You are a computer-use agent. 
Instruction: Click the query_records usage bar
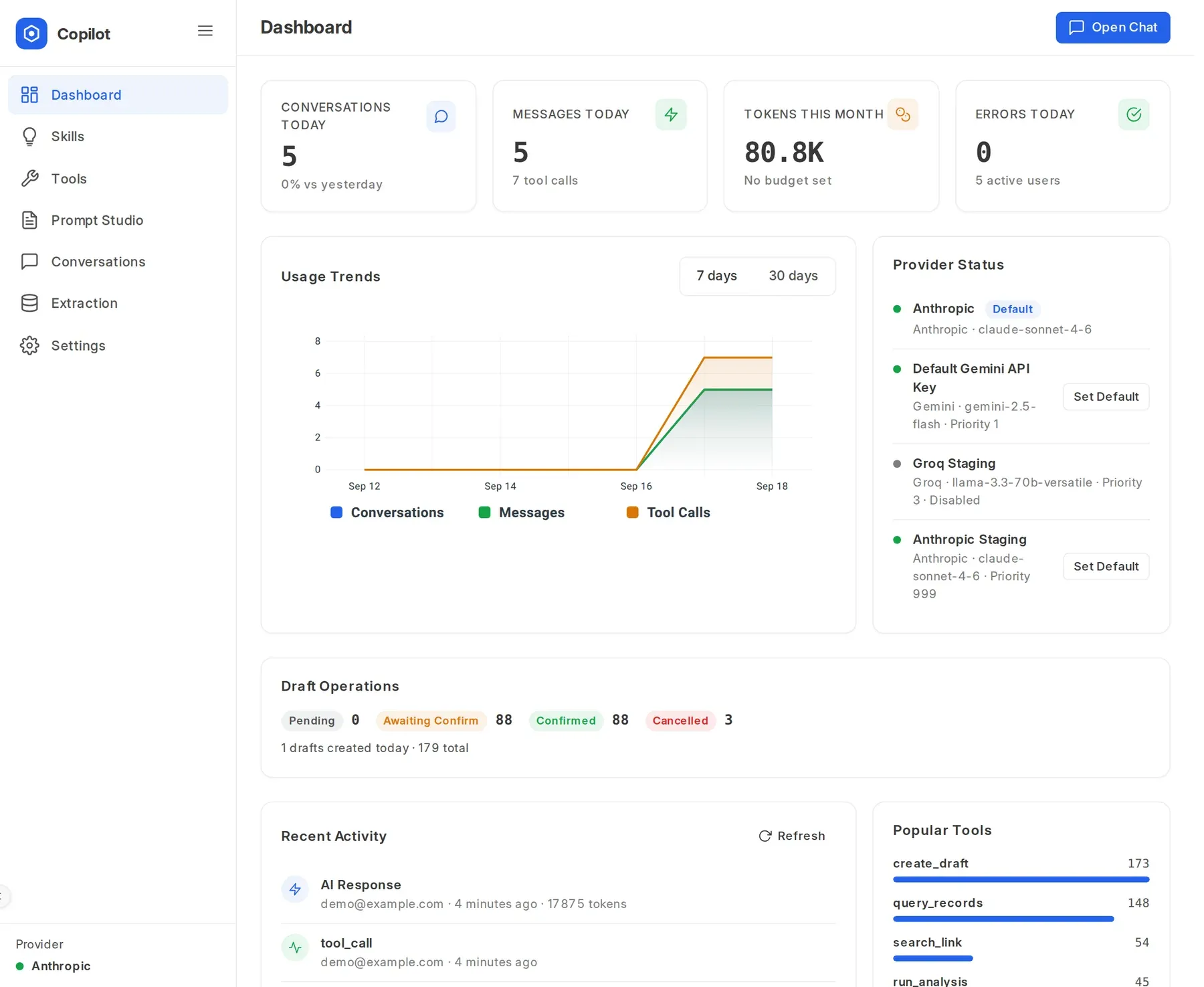point(1003,919)
